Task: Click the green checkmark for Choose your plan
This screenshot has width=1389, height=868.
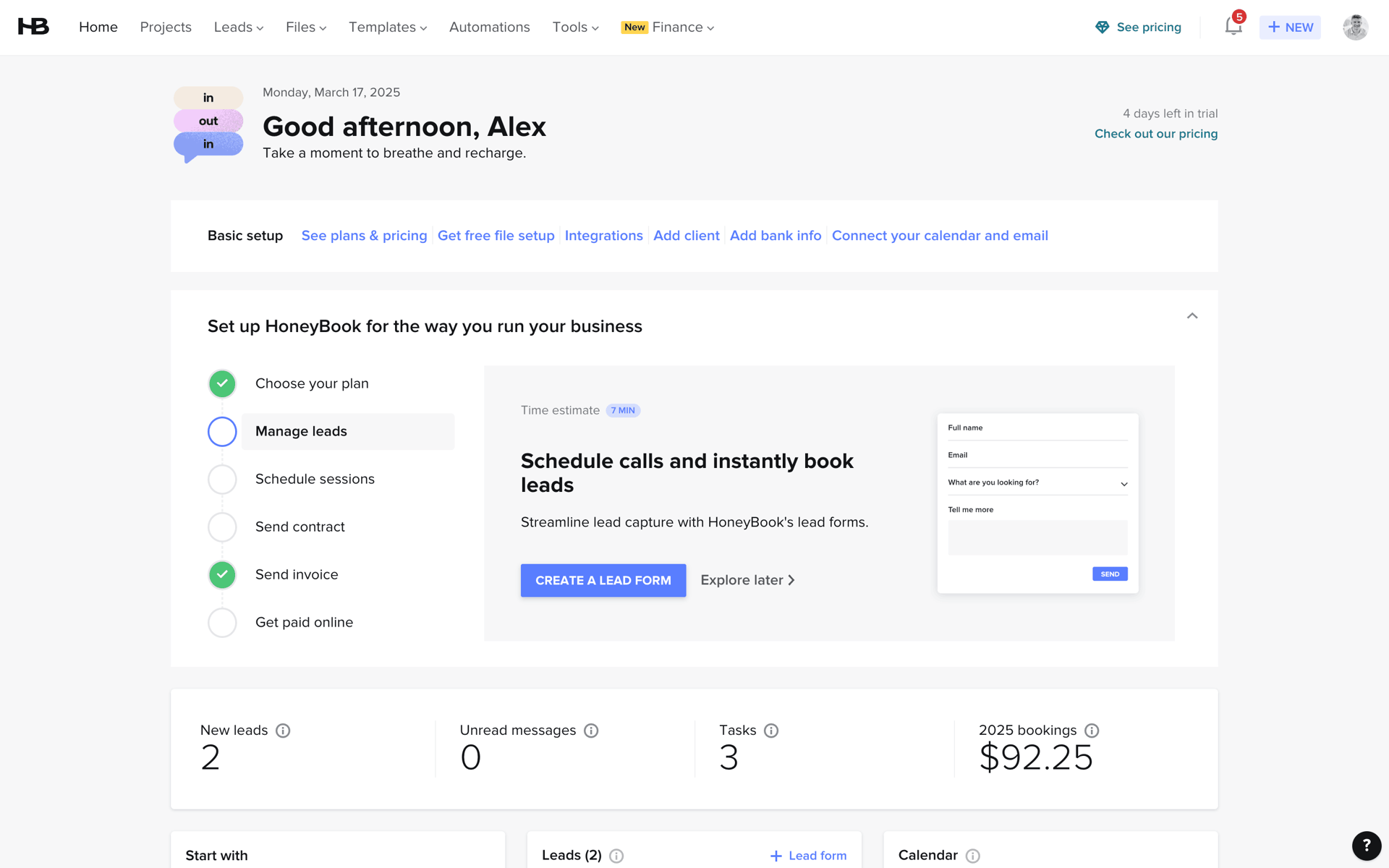Action: [222, 383]
